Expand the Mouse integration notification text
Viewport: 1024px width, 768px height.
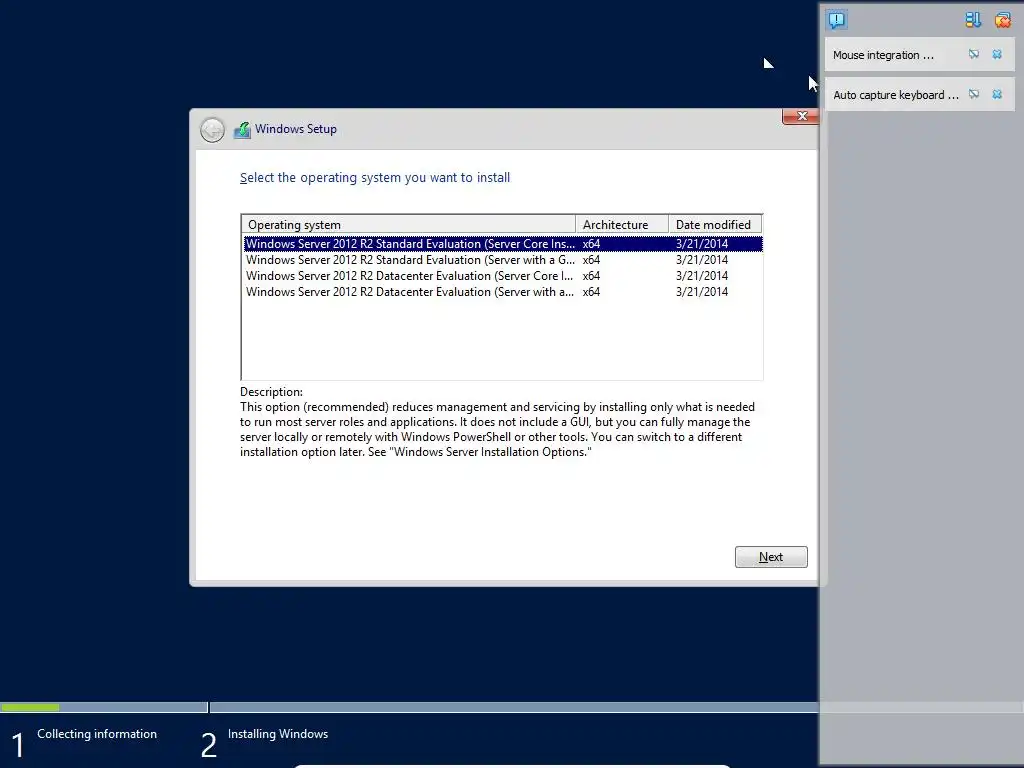pyautogui.click(x=883, y=55)
